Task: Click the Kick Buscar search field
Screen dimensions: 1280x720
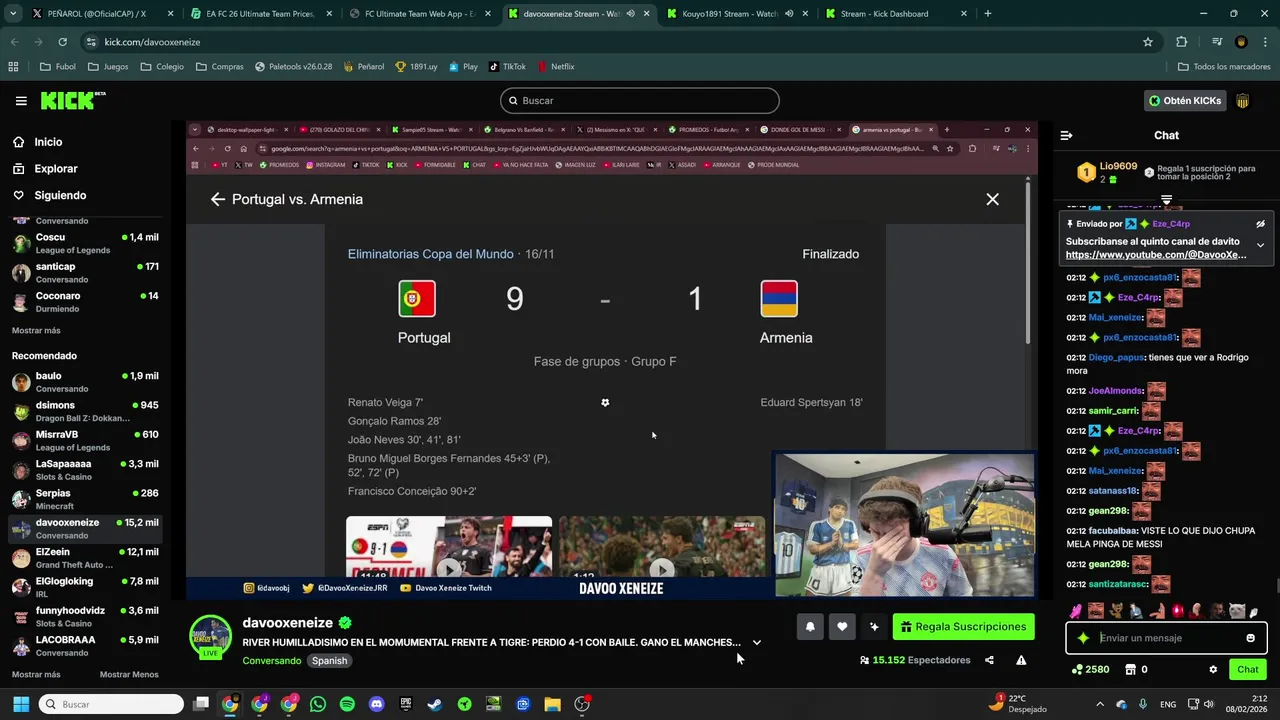Action: tap(640, 101)
